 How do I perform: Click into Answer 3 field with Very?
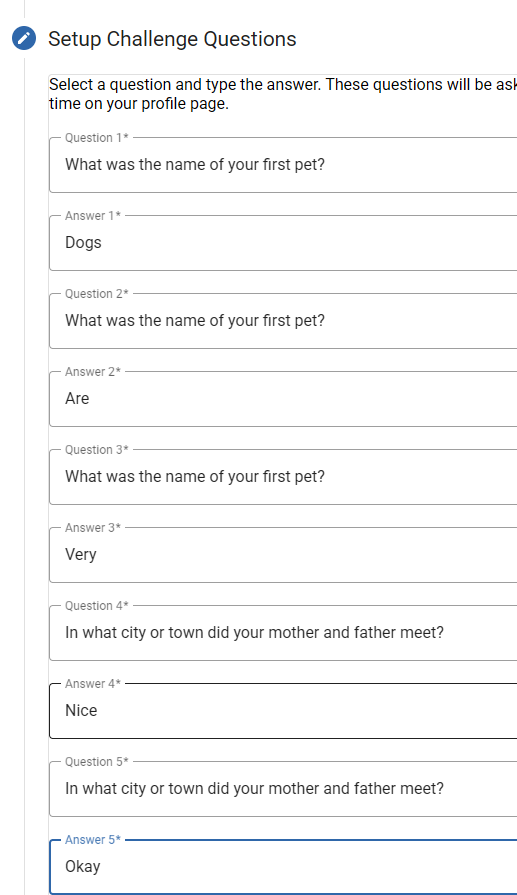[283, 554]
